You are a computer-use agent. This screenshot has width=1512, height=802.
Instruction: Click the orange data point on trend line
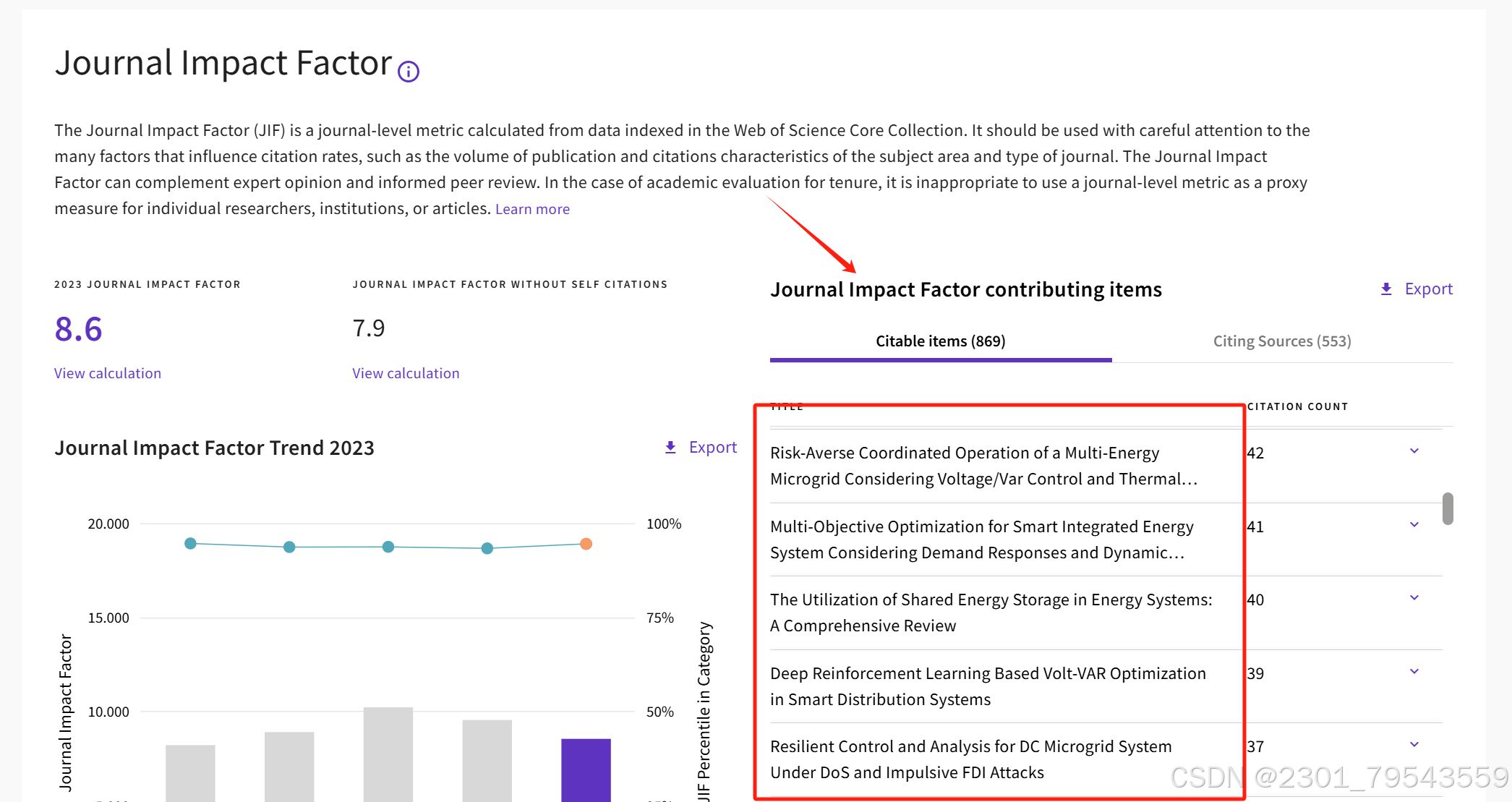point(586,544)
